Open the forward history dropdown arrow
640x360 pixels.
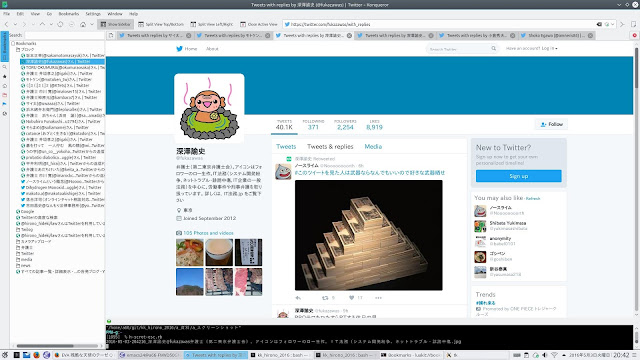(33, 24)
